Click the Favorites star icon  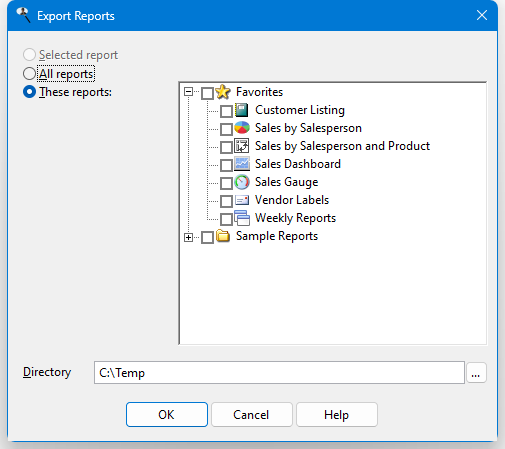click(x=223, y=92)
